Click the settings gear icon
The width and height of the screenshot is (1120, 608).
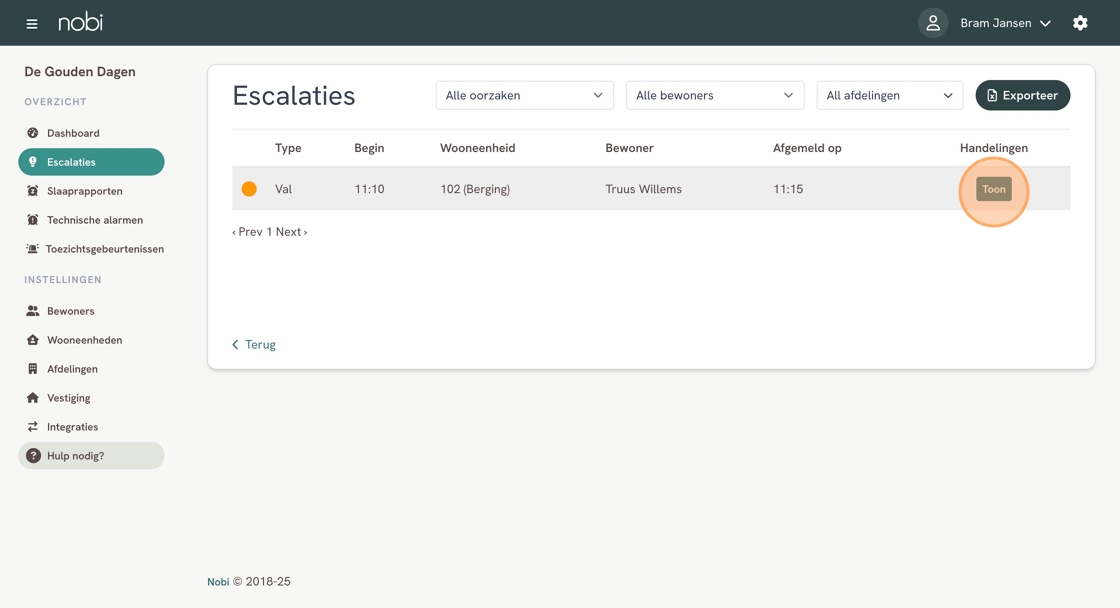click(x=1080, y=23)
